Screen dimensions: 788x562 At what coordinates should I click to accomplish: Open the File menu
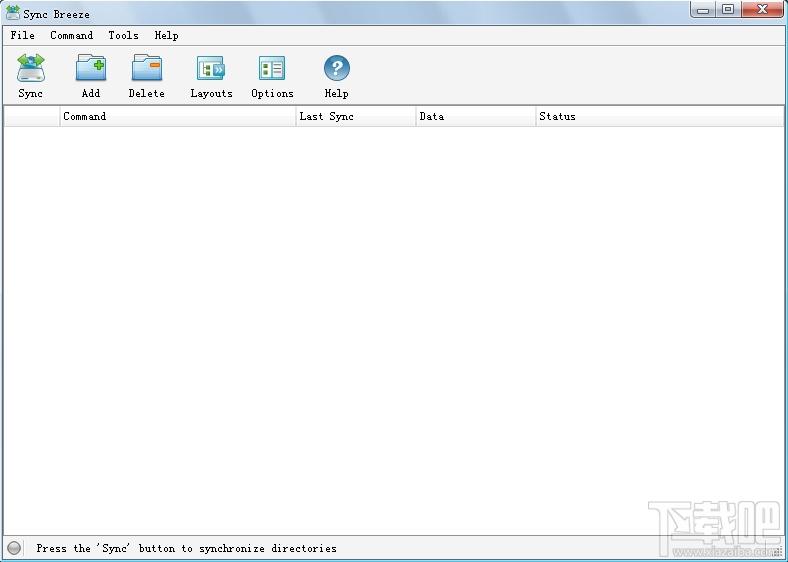coord(23,35)
